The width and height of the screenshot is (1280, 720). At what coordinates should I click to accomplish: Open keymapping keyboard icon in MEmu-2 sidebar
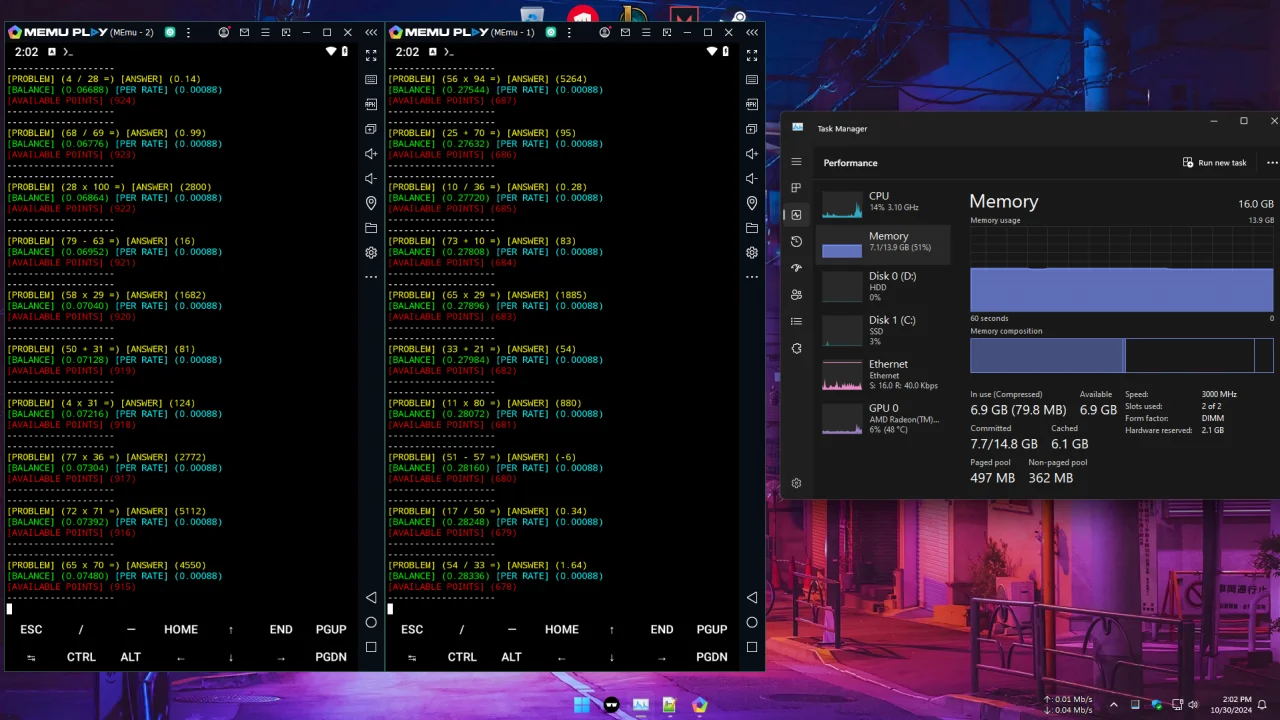pos(371,80)
